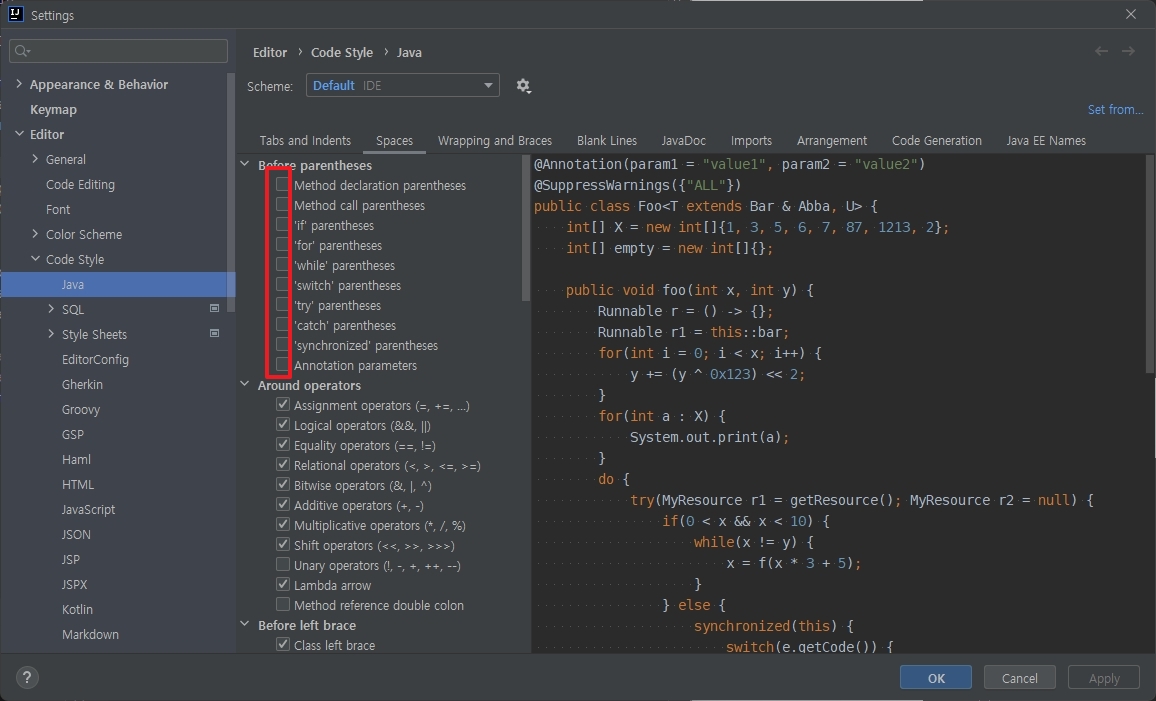Uncheck Additive operators checkbox

coord(282,503)
